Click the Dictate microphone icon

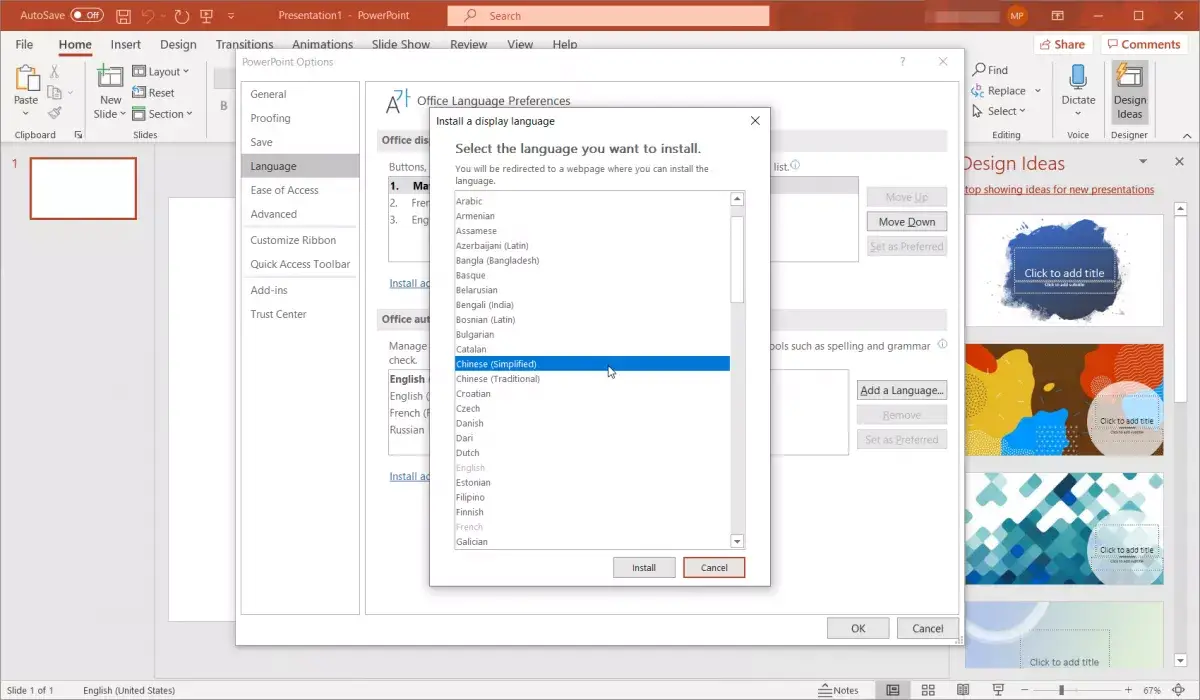(1078, 78)
